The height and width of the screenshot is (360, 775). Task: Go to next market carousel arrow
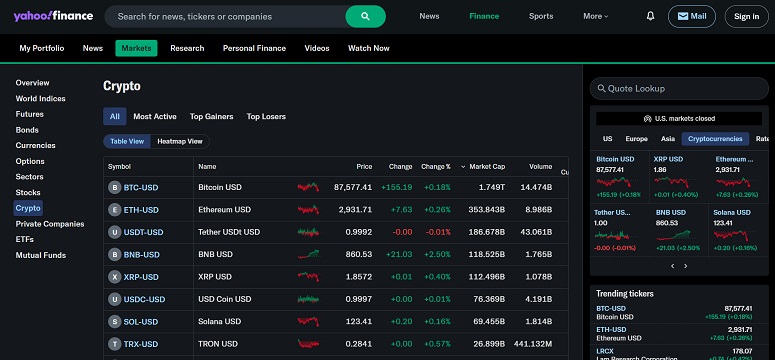(686, 266)
